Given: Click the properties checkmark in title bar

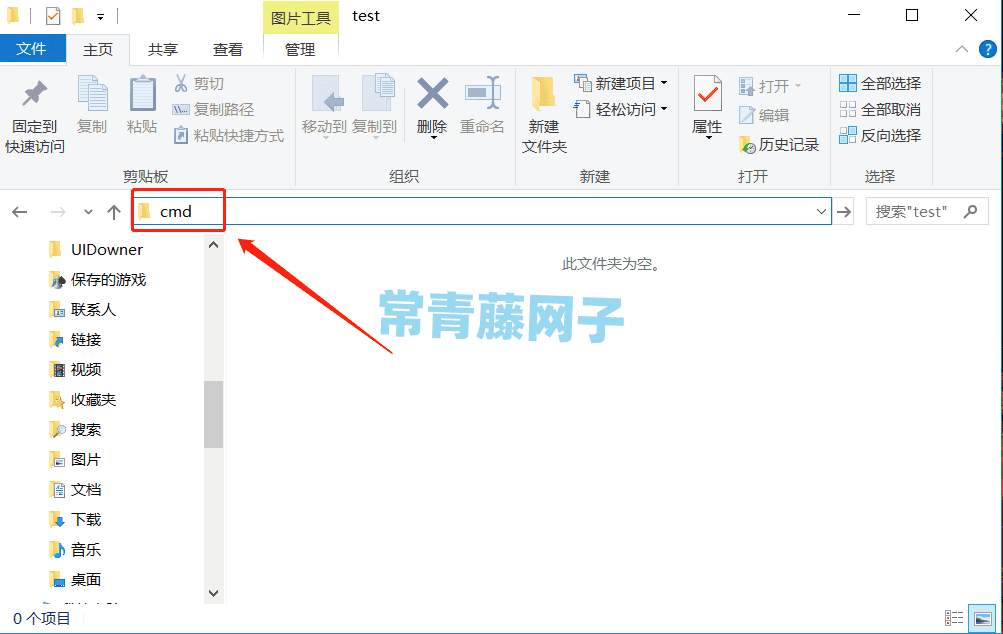Looking at the screenshot, I should (x=53, y=15).
